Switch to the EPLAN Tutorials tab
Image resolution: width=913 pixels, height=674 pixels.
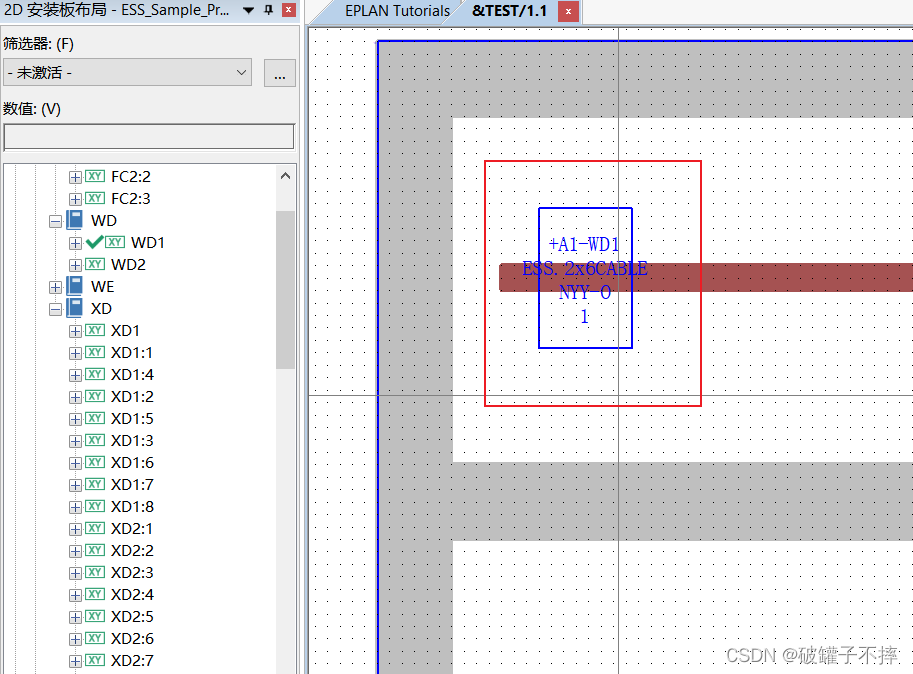397,11
